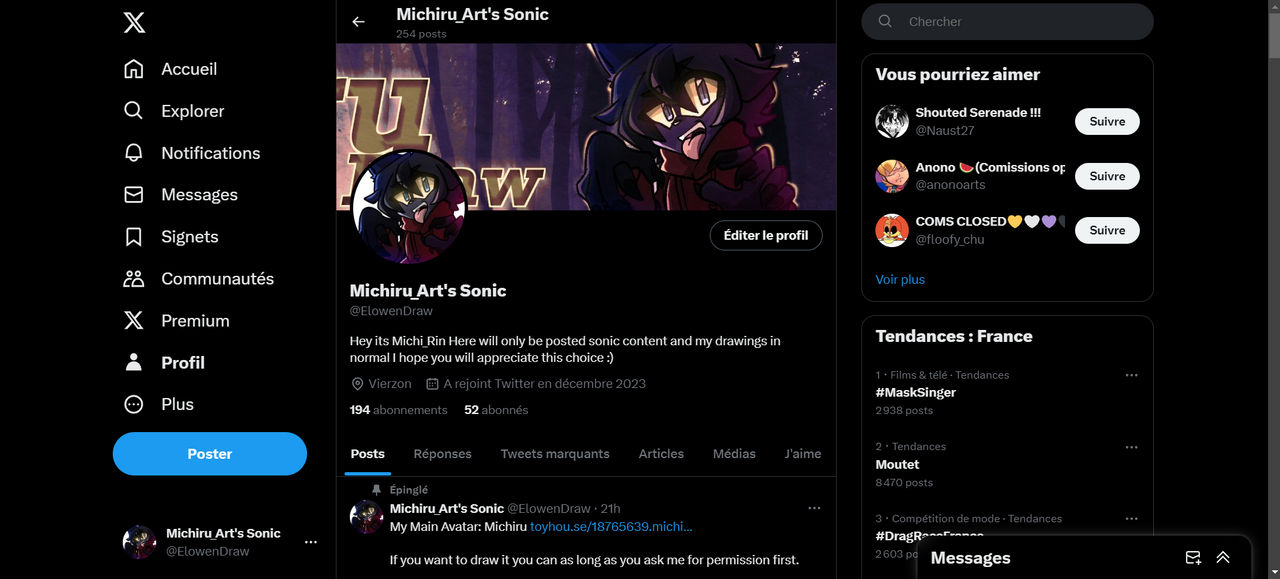Follow Shouted Serenade via Suivre button
The image size is (1280, 579).
click(x=1106, y=121)
